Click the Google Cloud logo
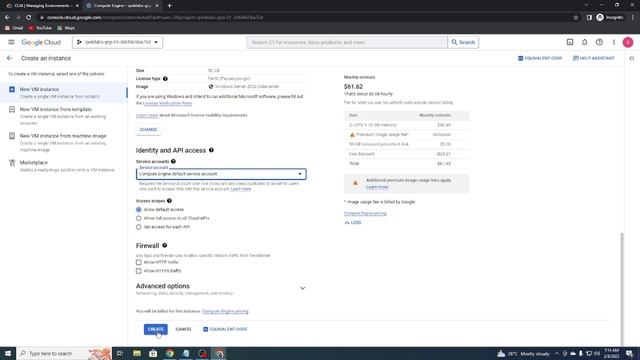 point(41,42)
